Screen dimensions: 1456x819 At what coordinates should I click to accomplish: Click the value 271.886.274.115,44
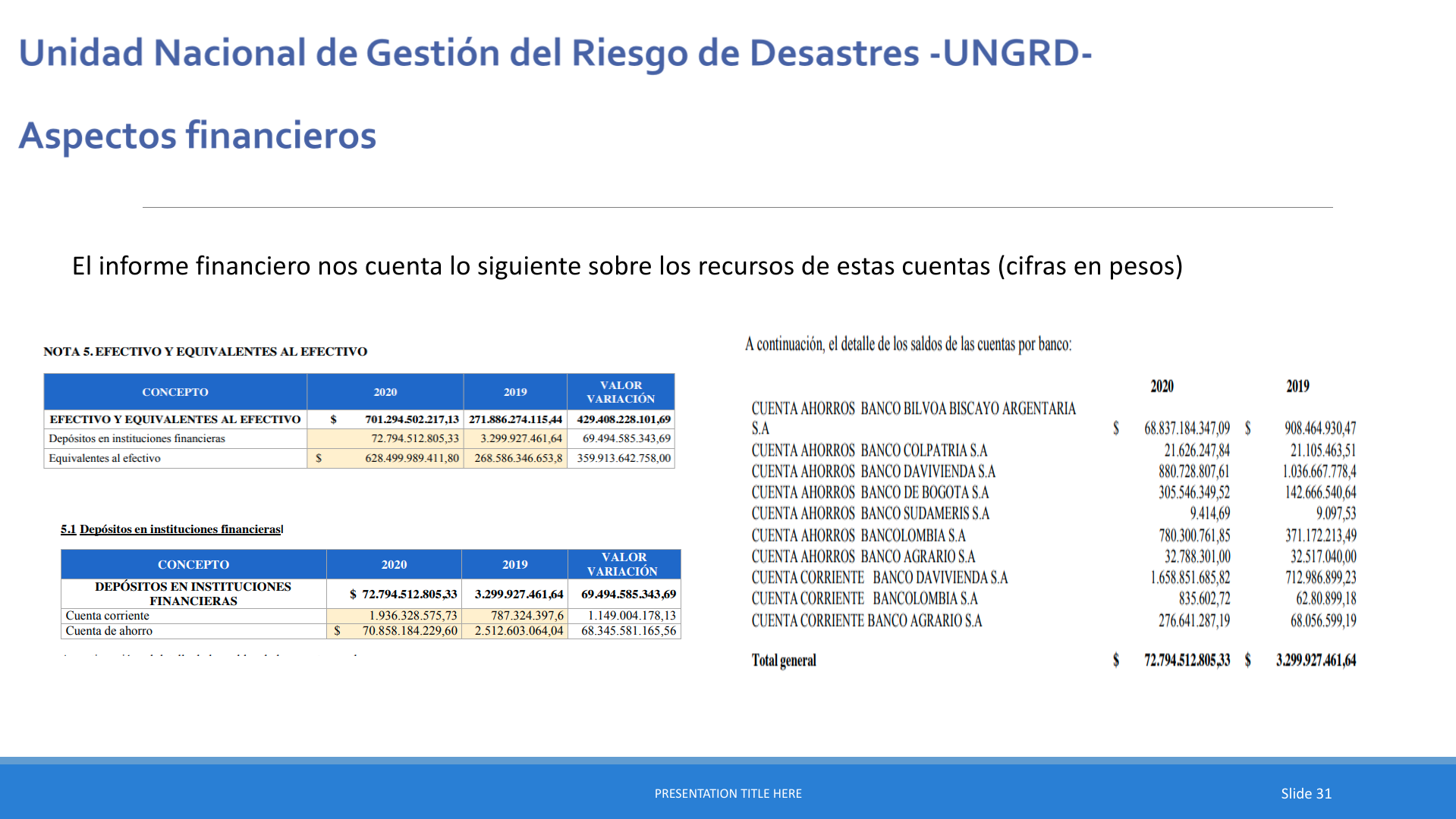click(516, 419)
